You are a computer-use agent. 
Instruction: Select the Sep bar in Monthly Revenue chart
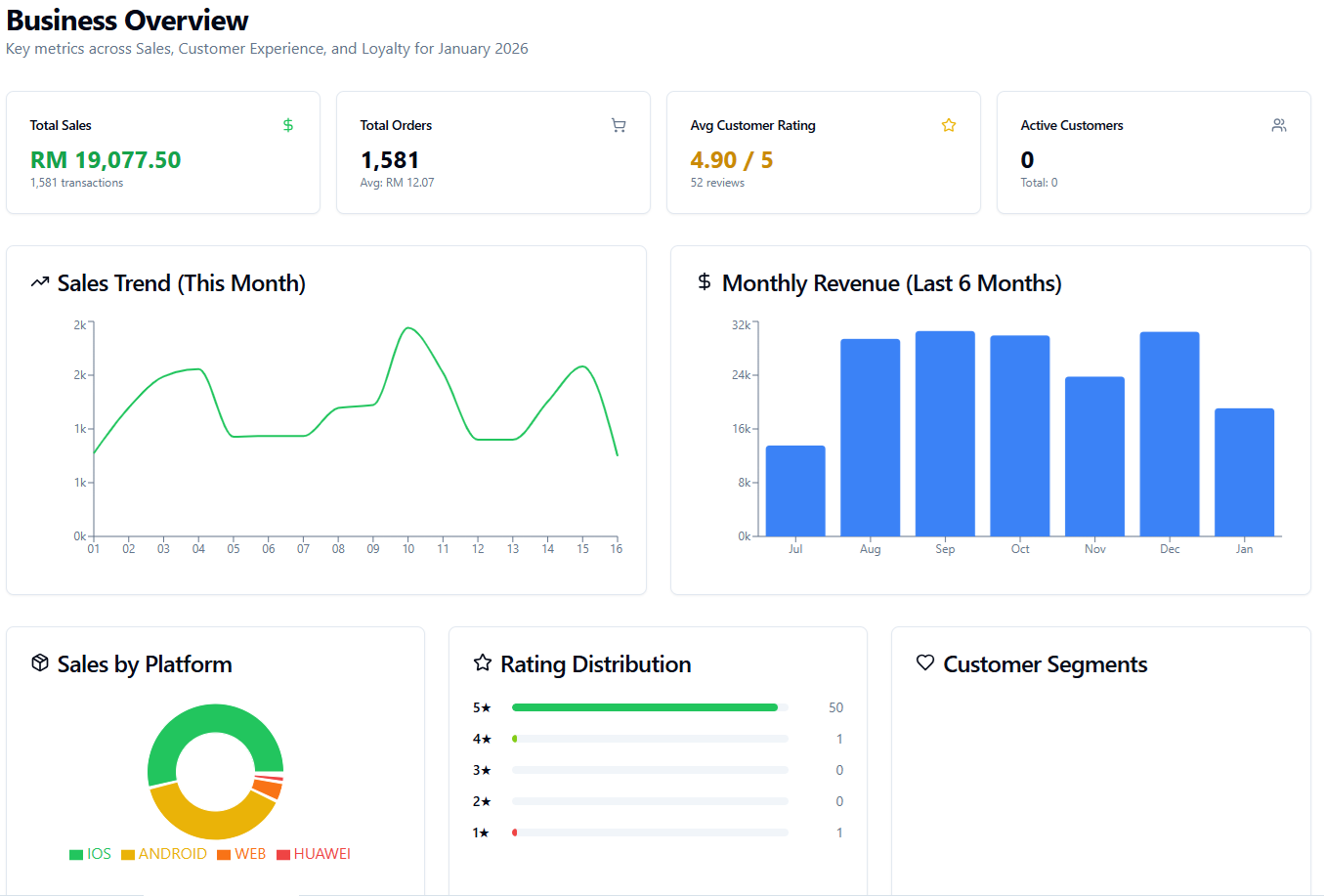(x=945, y=434)
